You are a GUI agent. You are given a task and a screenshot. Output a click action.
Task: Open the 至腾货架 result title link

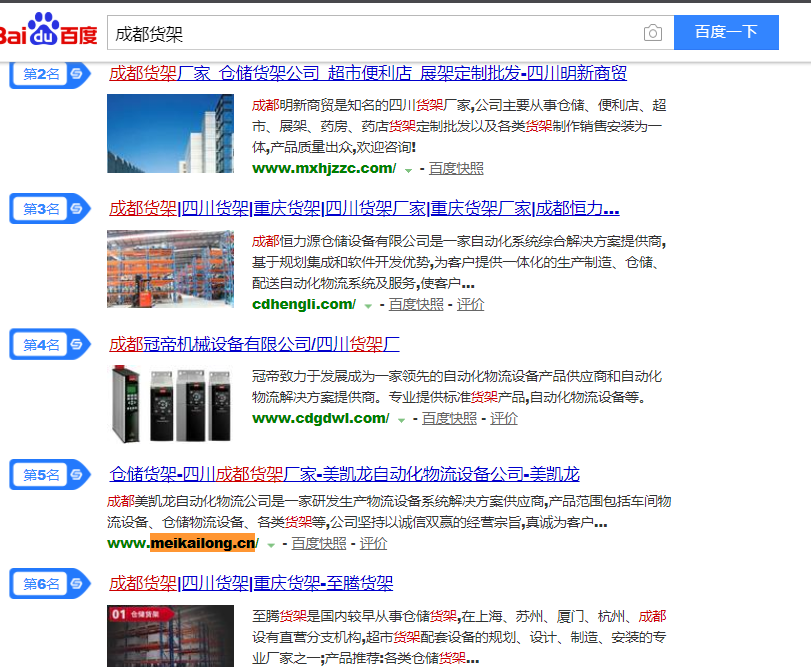(x=251, y=584)
